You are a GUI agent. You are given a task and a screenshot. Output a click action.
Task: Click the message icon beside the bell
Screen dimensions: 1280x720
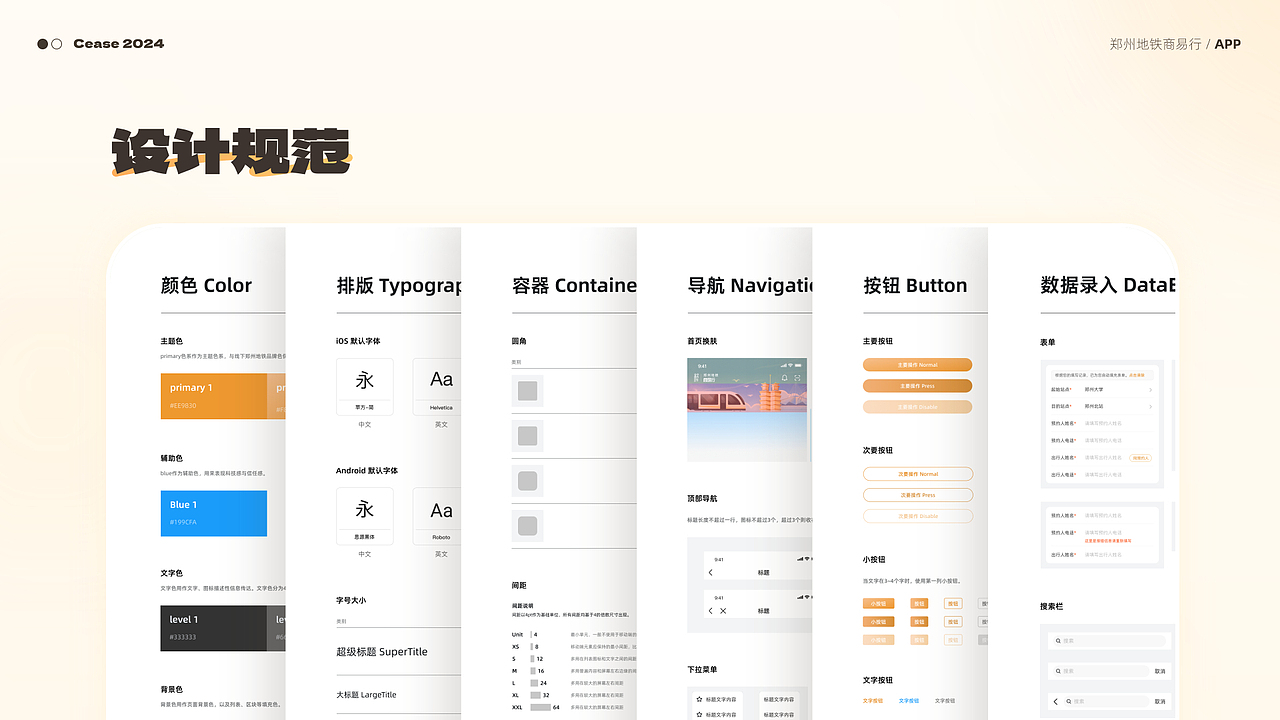point(798,378)
